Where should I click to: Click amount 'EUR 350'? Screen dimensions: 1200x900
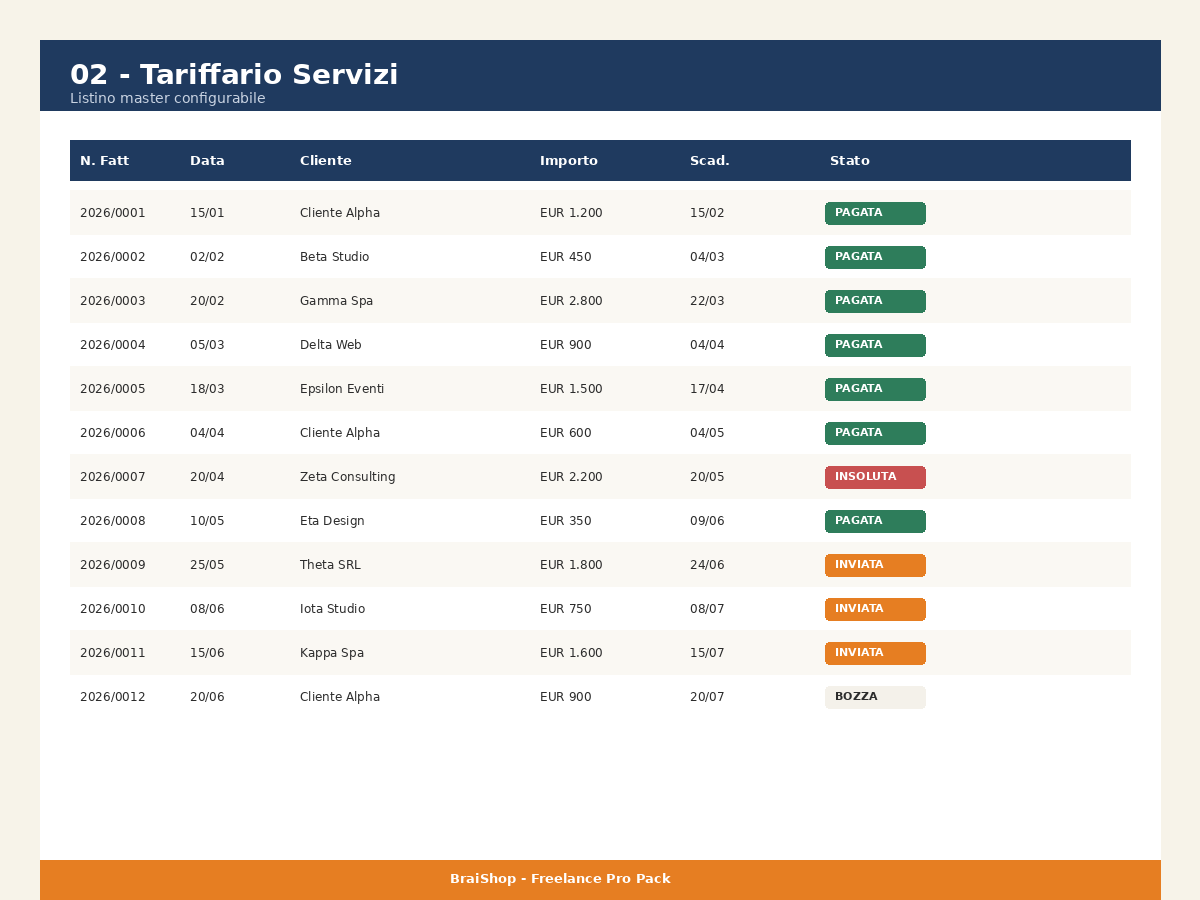point(566,521)
